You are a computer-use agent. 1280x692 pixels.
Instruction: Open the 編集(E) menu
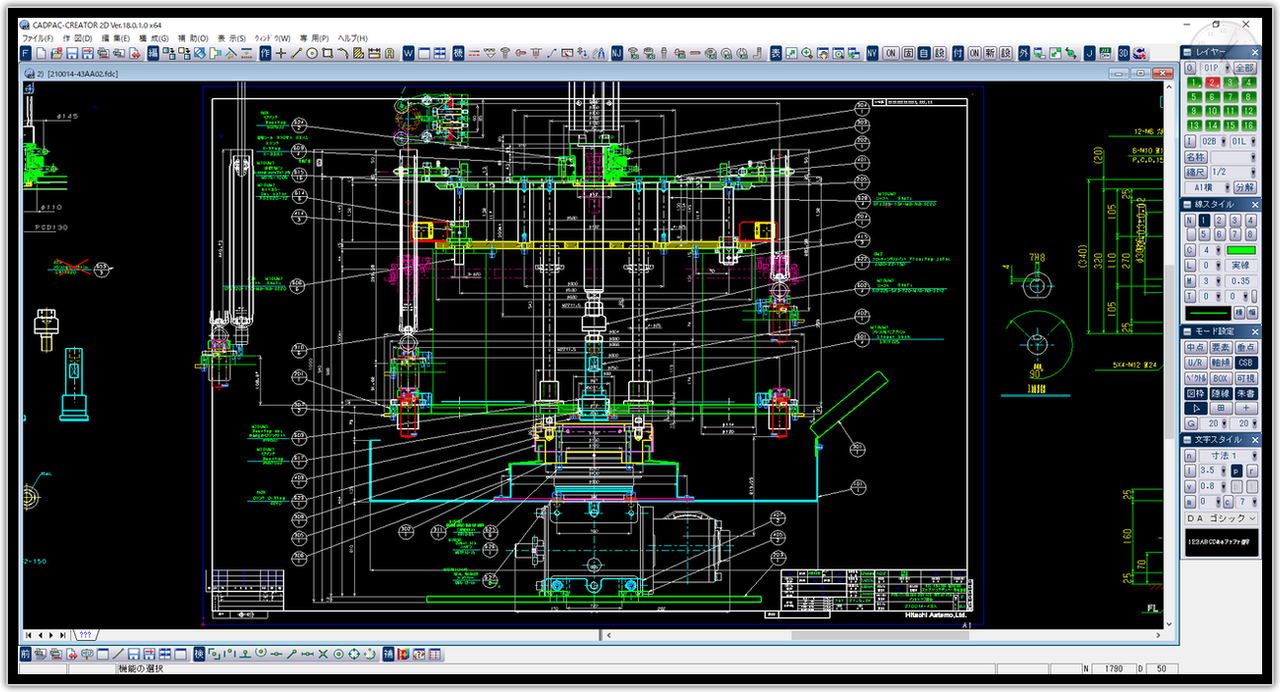click(x=116, y=38)
